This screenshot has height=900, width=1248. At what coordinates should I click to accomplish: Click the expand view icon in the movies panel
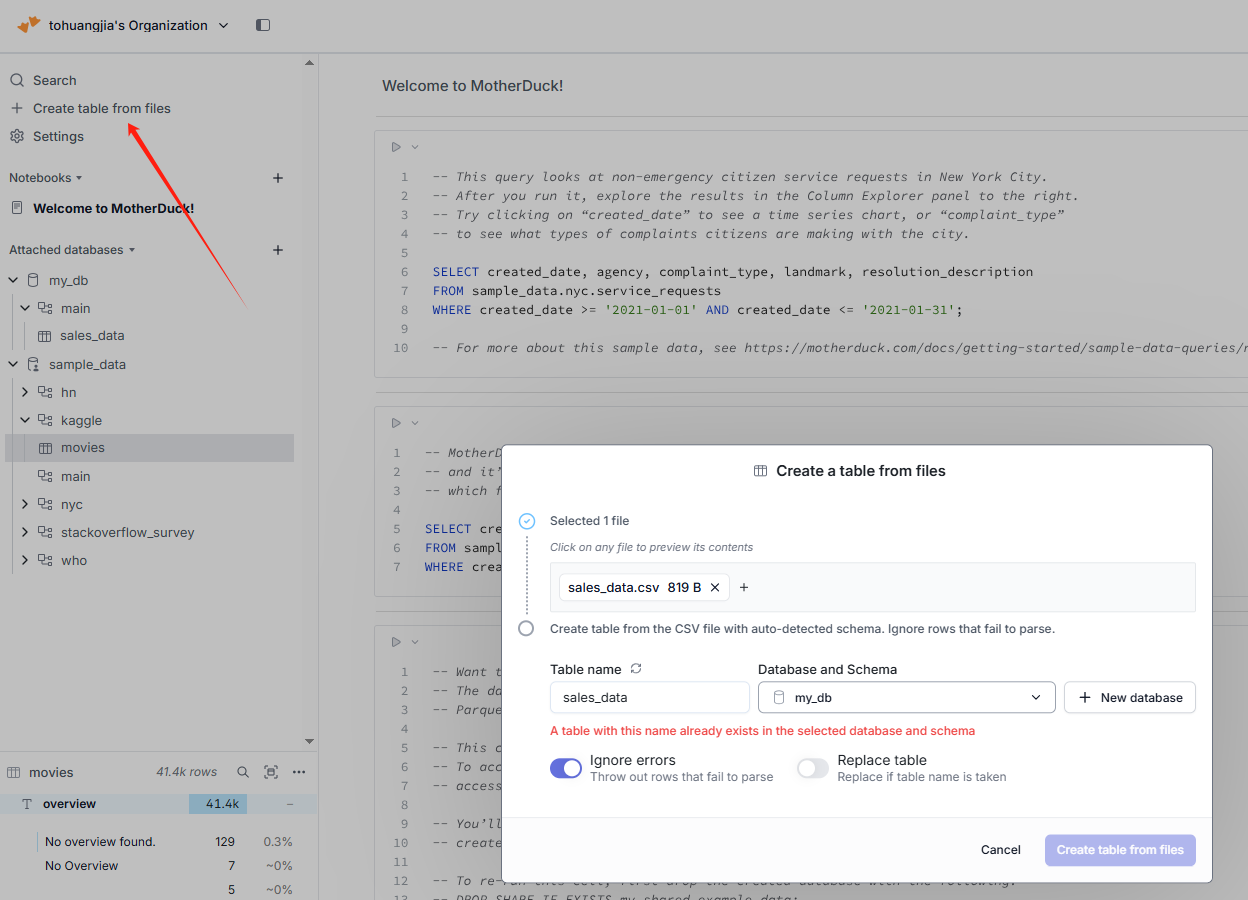[271, 772]
